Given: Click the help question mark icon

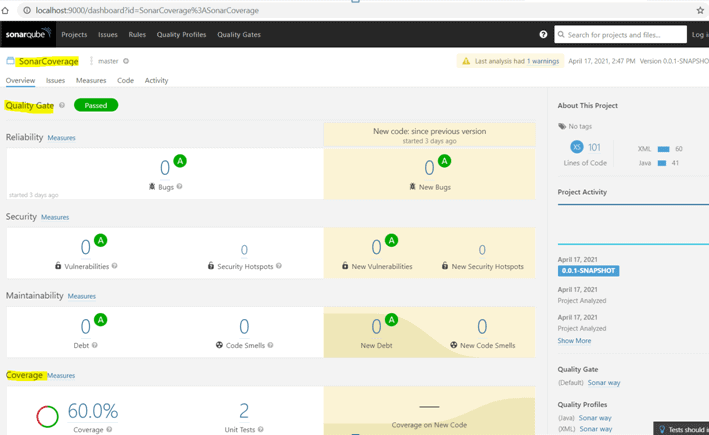Looking at the screenshot, I should click(x=543, y=34).
